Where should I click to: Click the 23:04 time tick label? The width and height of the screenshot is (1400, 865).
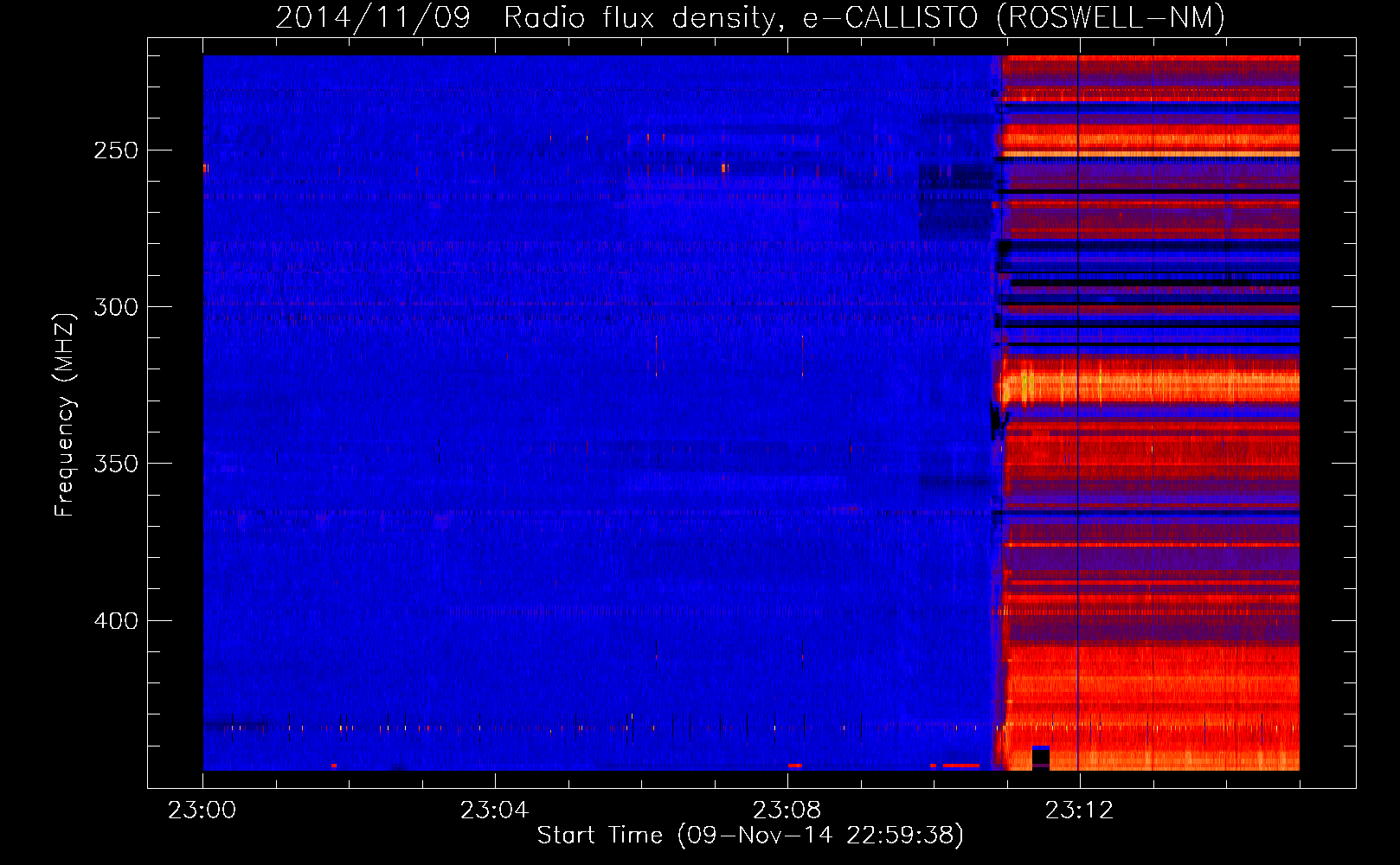495,811
